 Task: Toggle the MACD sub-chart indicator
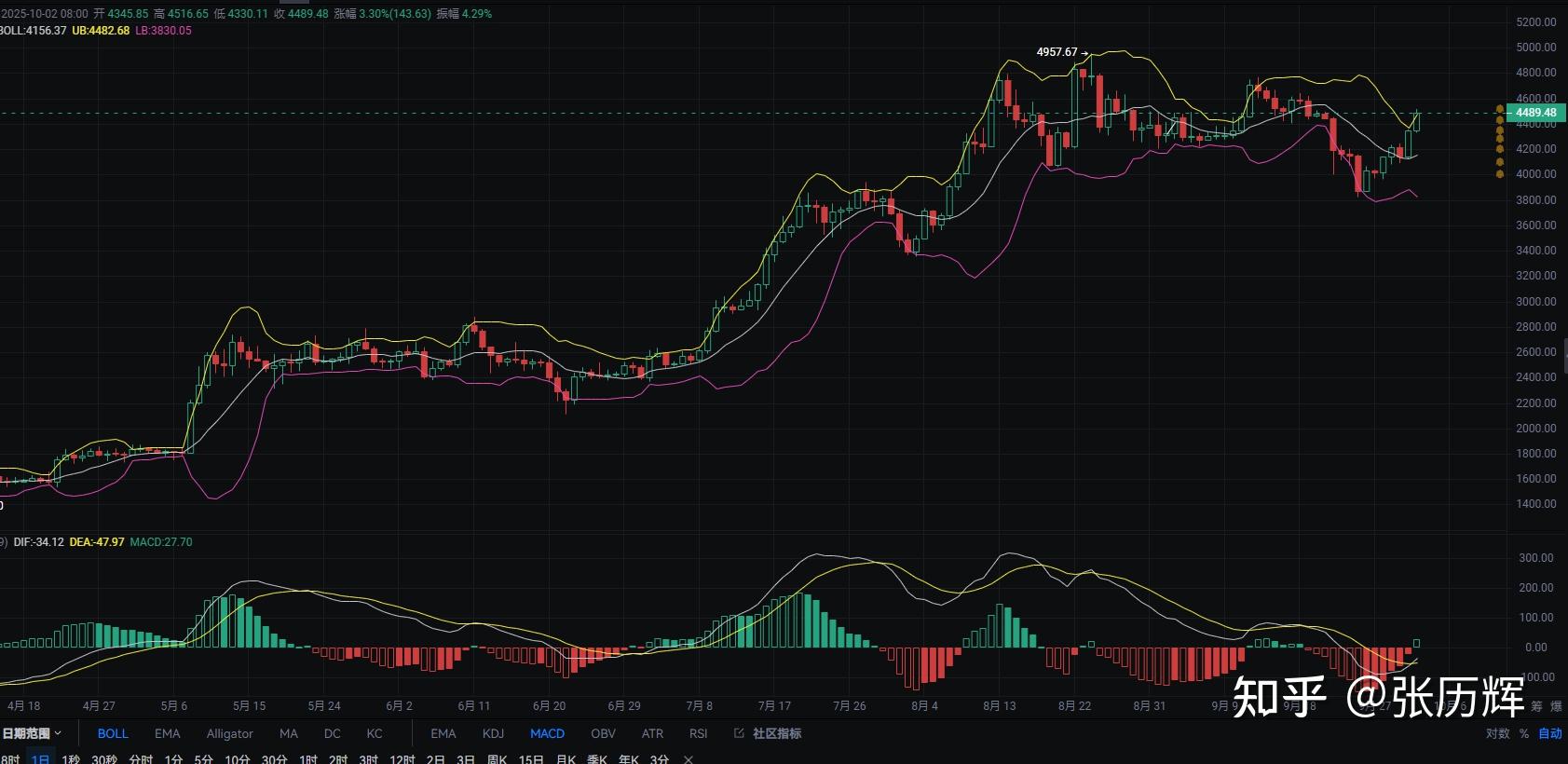point(547,733)
